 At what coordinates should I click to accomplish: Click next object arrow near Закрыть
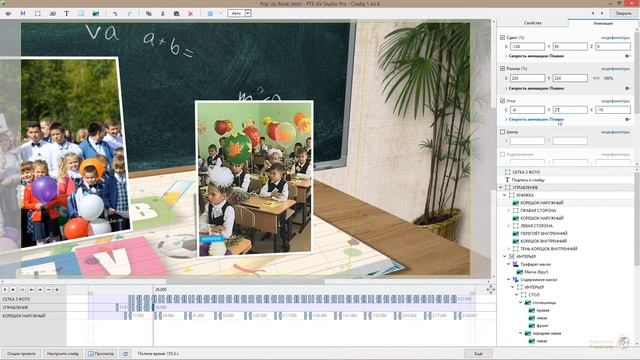pos(602,13)
